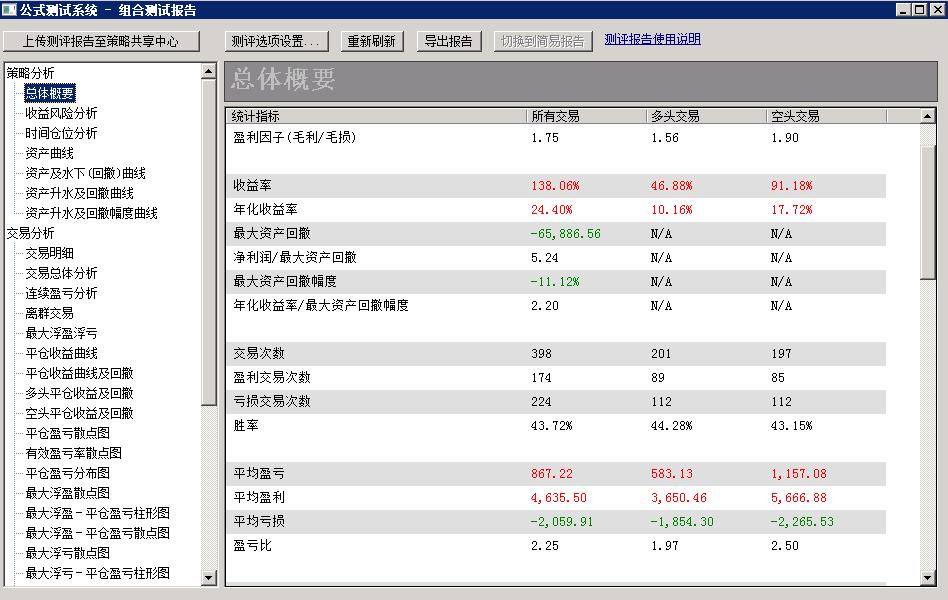Open 最大浮盈－平仓盈亏柱形图 item
The height and width of the screenshot is (600, 948).
click(97, 512)
